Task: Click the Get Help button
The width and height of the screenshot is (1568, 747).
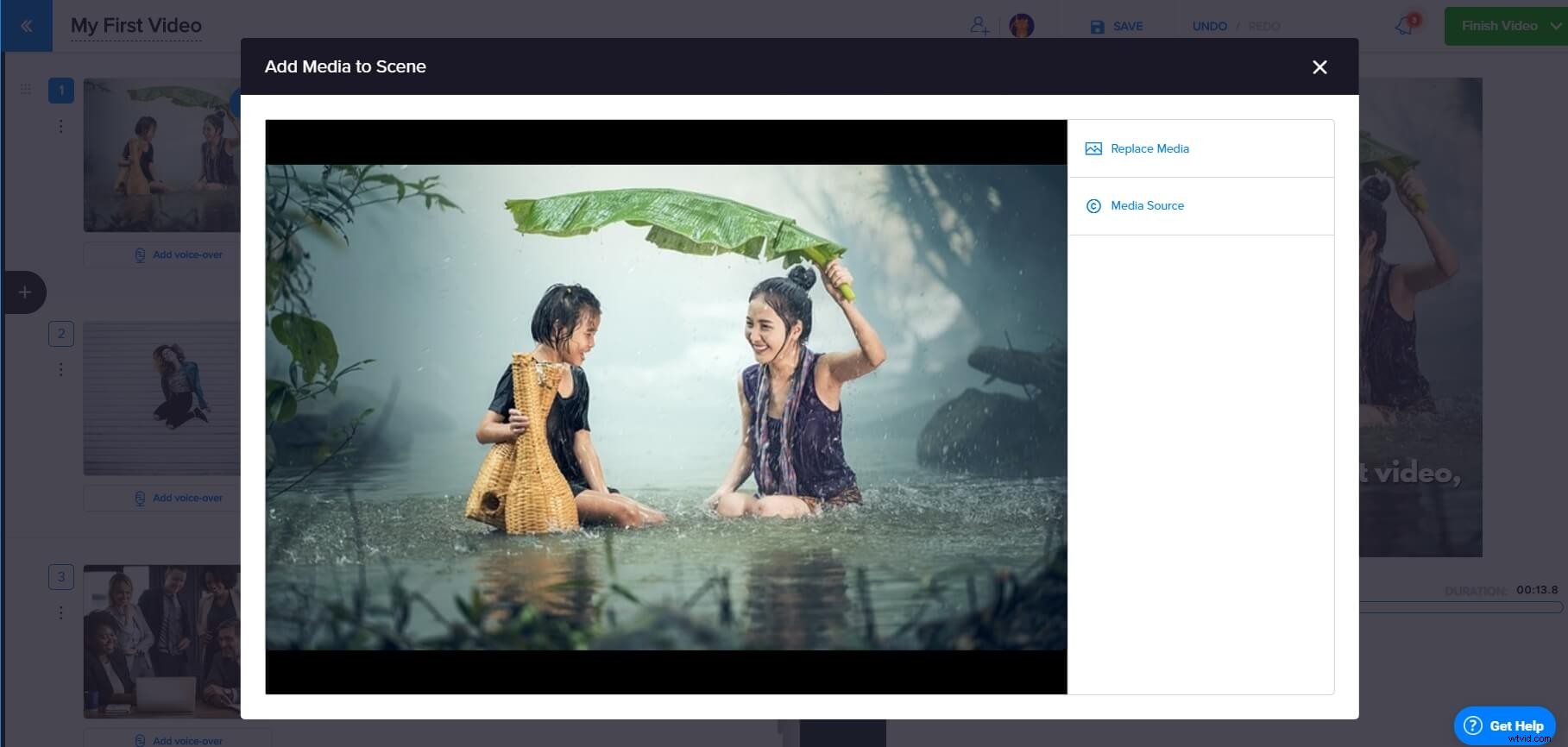Action: [x=1505, y=725]
